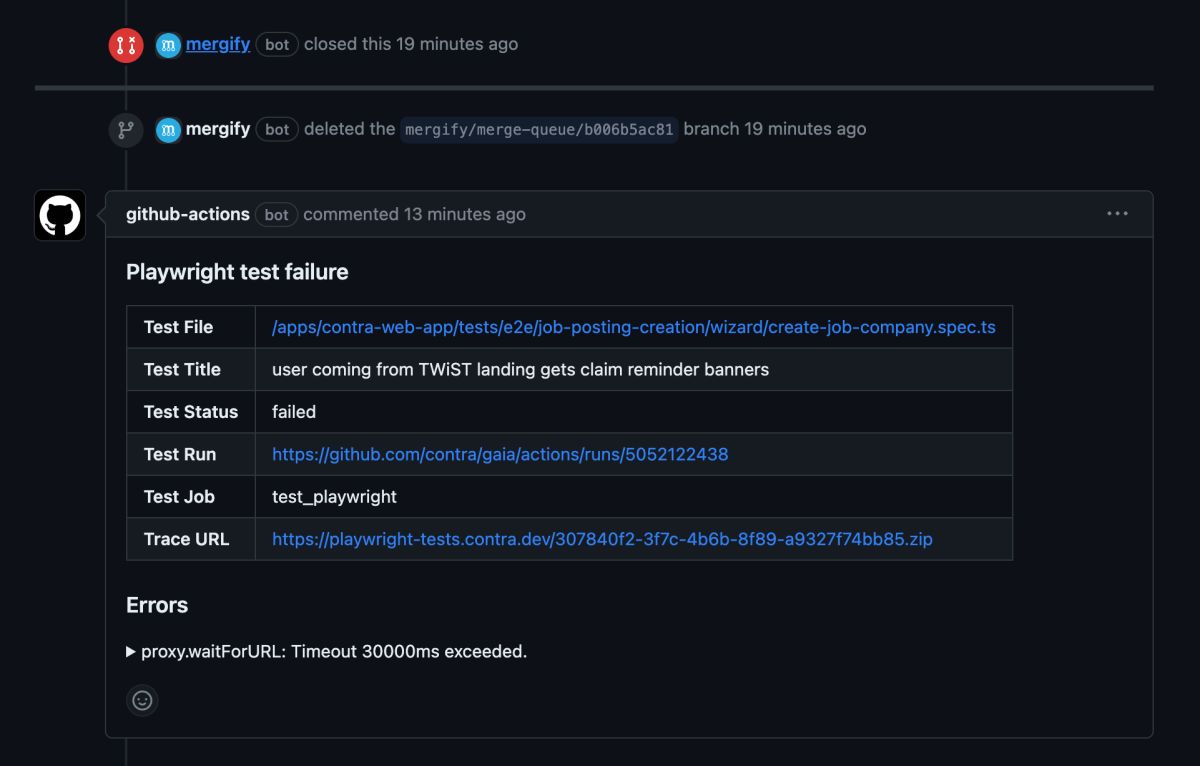Click the "Playwright test failure" heading

237,272
